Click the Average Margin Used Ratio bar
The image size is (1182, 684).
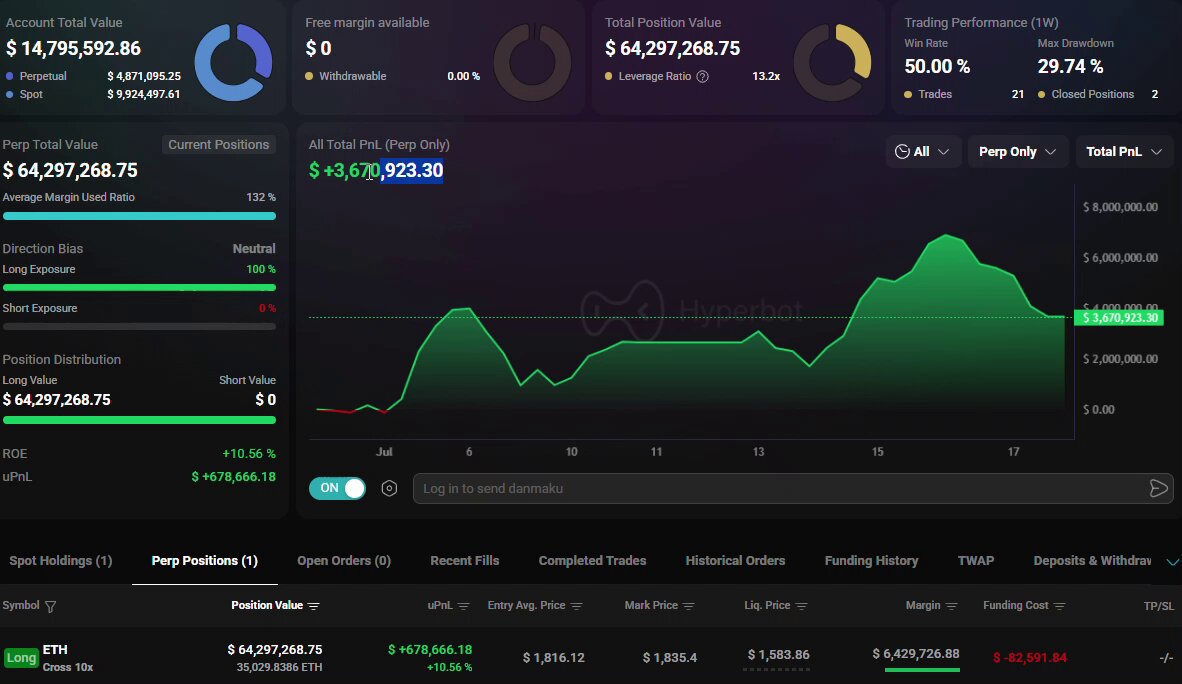tap(139, 216)
